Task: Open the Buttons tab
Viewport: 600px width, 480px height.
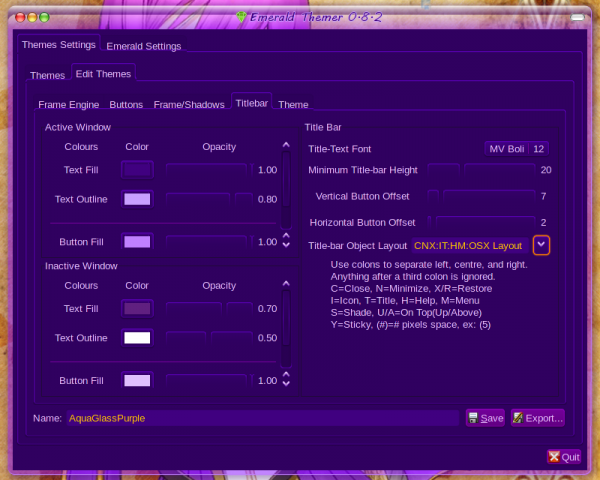Action: pos(126,104)
